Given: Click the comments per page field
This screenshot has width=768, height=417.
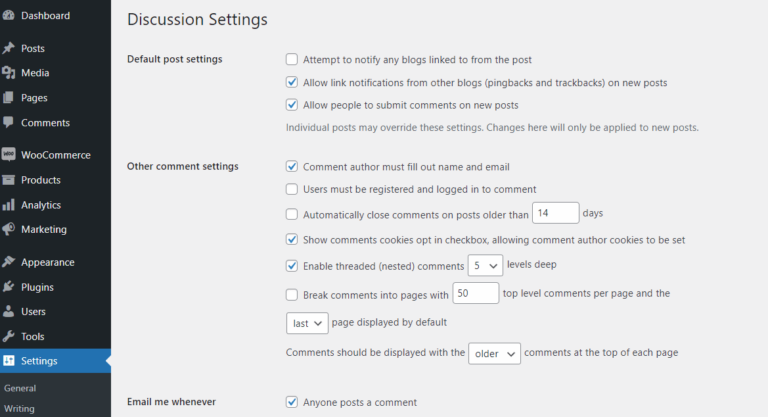Looking at the screenshot, I should pos(475,294).
